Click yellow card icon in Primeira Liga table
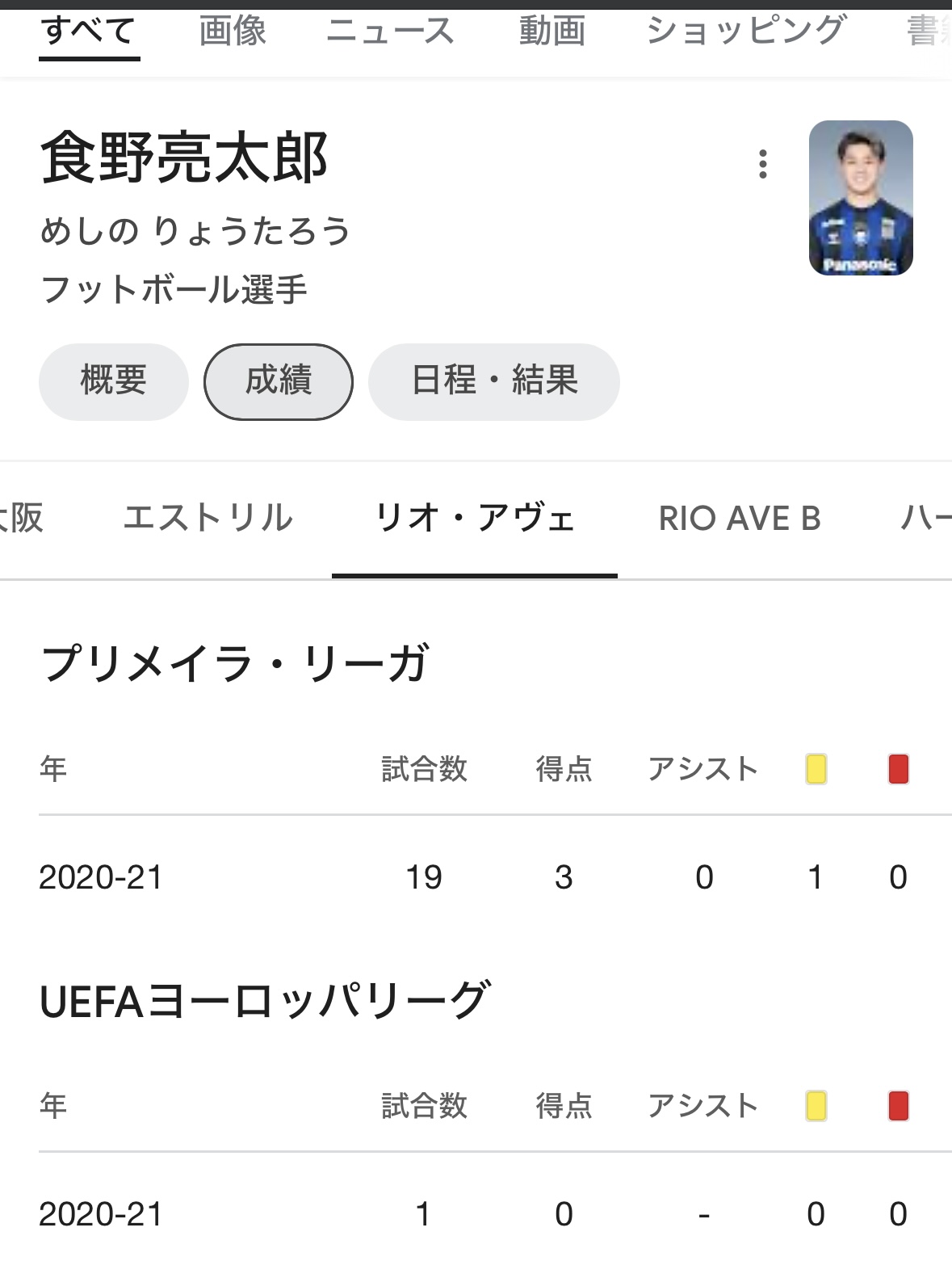This screenshot has width=952, height=1278. coord(816,769)
